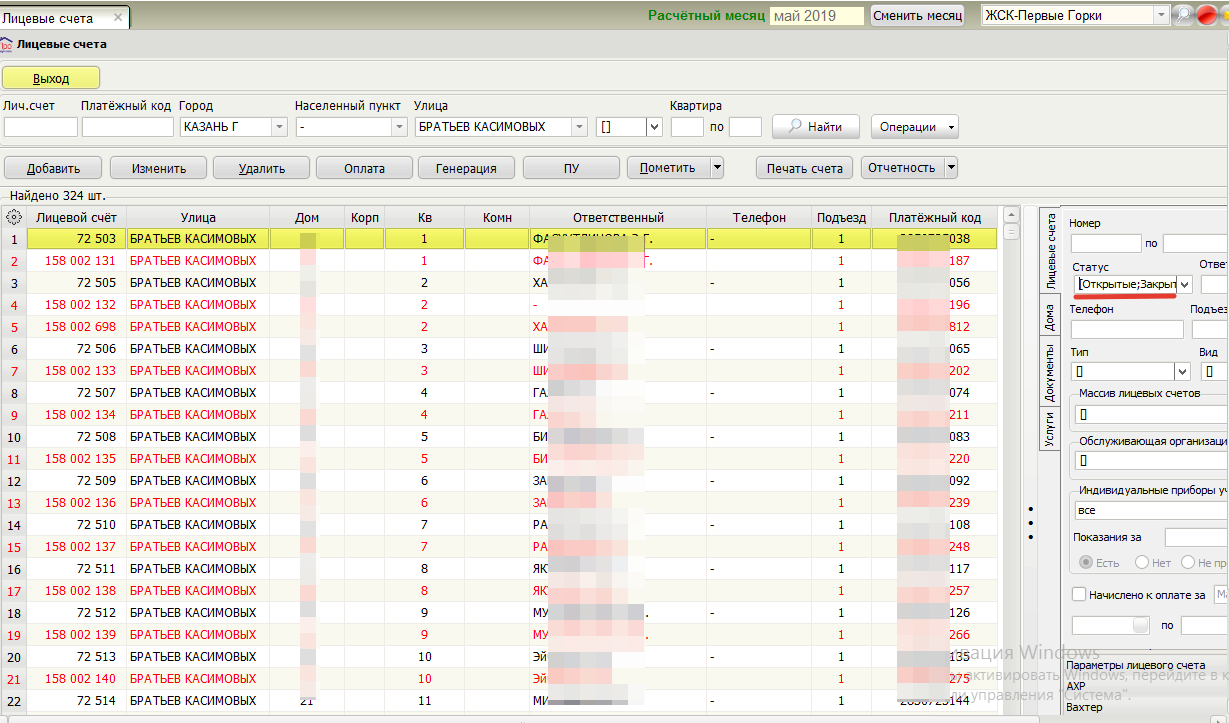Click the slider handle below Начислено к оплате
Screen dimensions: 1229x723
(x=1141, y=625)
